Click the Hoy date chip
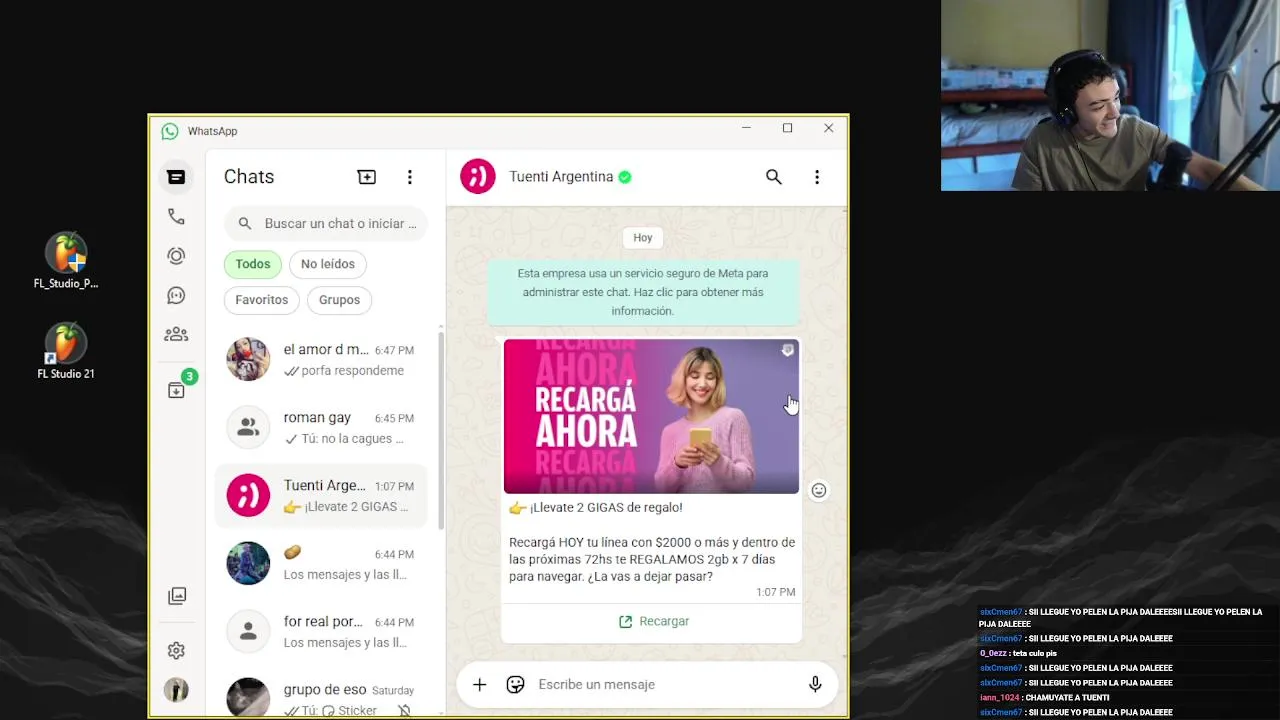This screenshot has width=1280, height=720. 643,238
